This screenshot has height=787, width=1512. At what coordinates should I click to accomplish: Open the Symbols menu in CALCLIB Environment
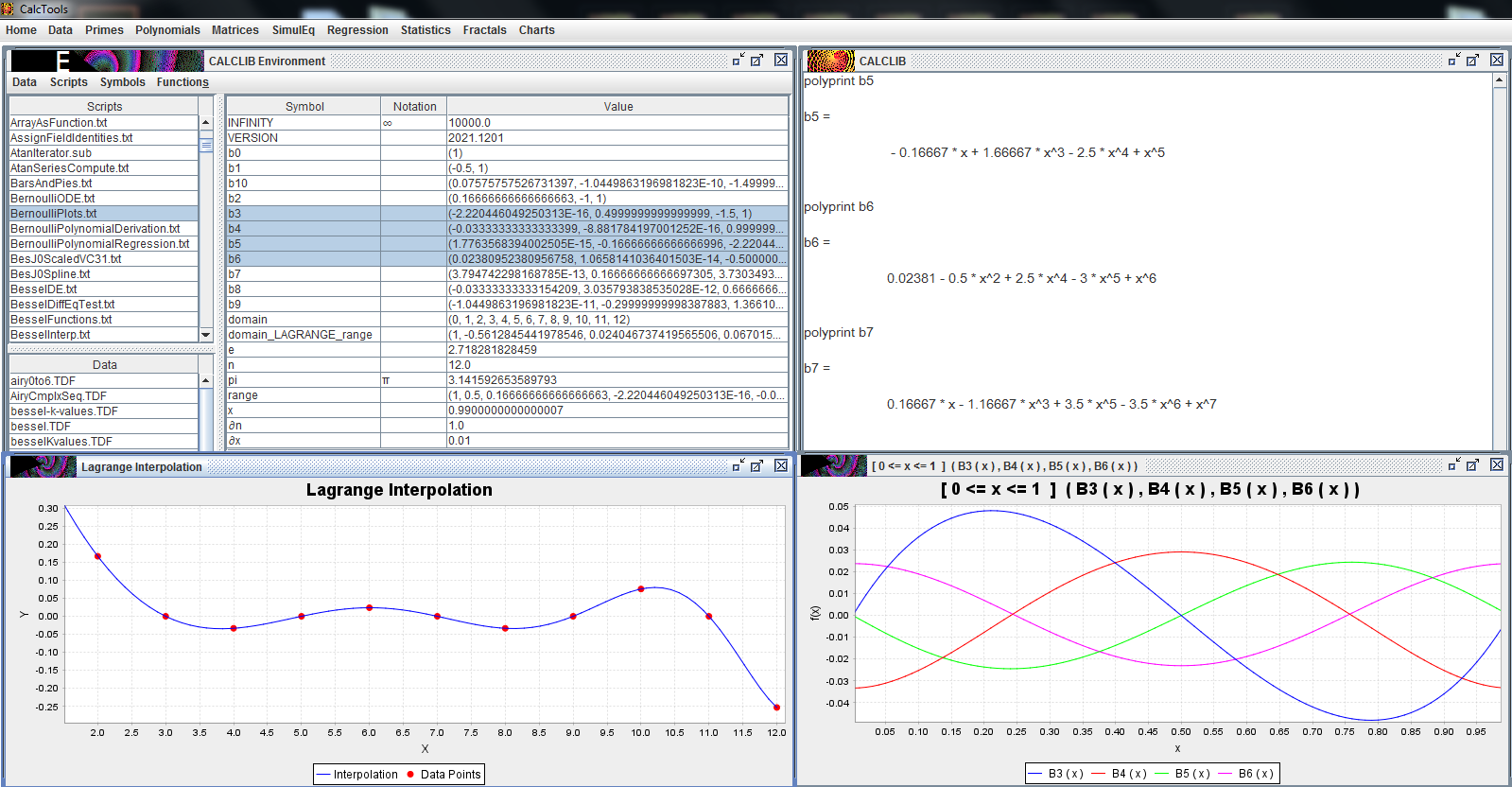click(123, 82)
